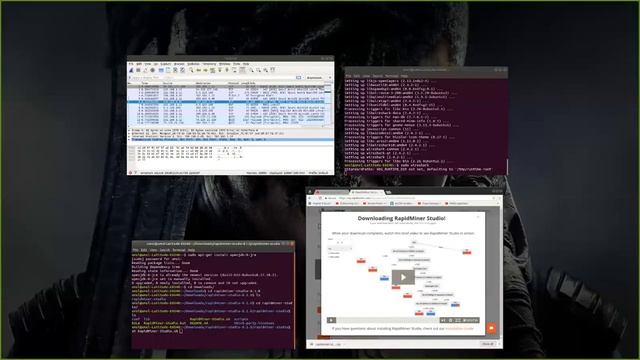Jump to the first packet

[x=220, y=70]
